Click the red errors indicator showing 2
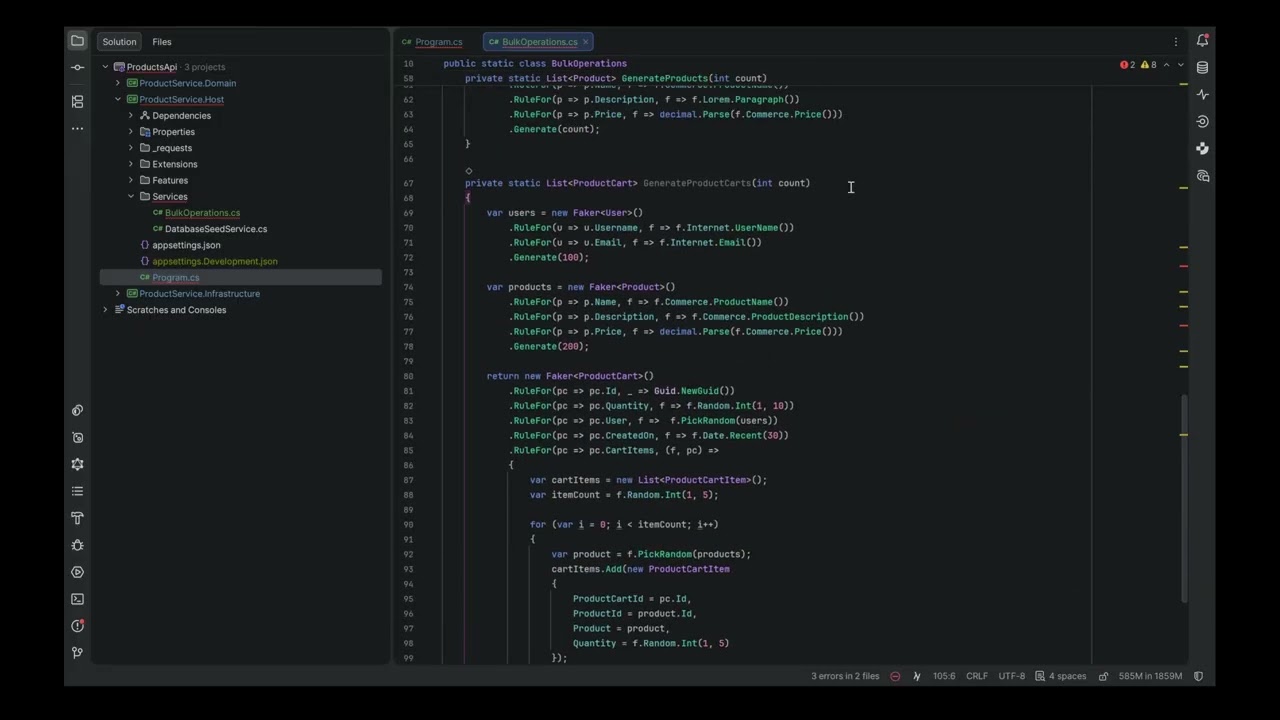The image size is (1280, 720). point(1127,65)
